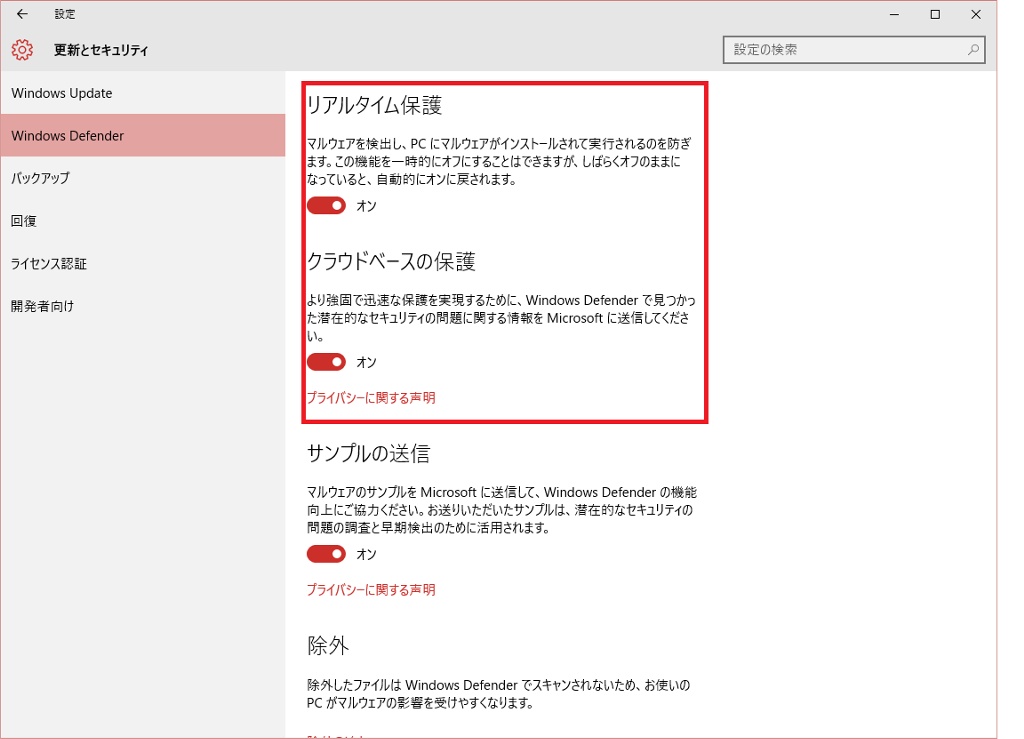Click inside the 設定の検索 field
The width and height of the screenshot is (1024, 739).
pyautogui.click(x=854, y=50)
